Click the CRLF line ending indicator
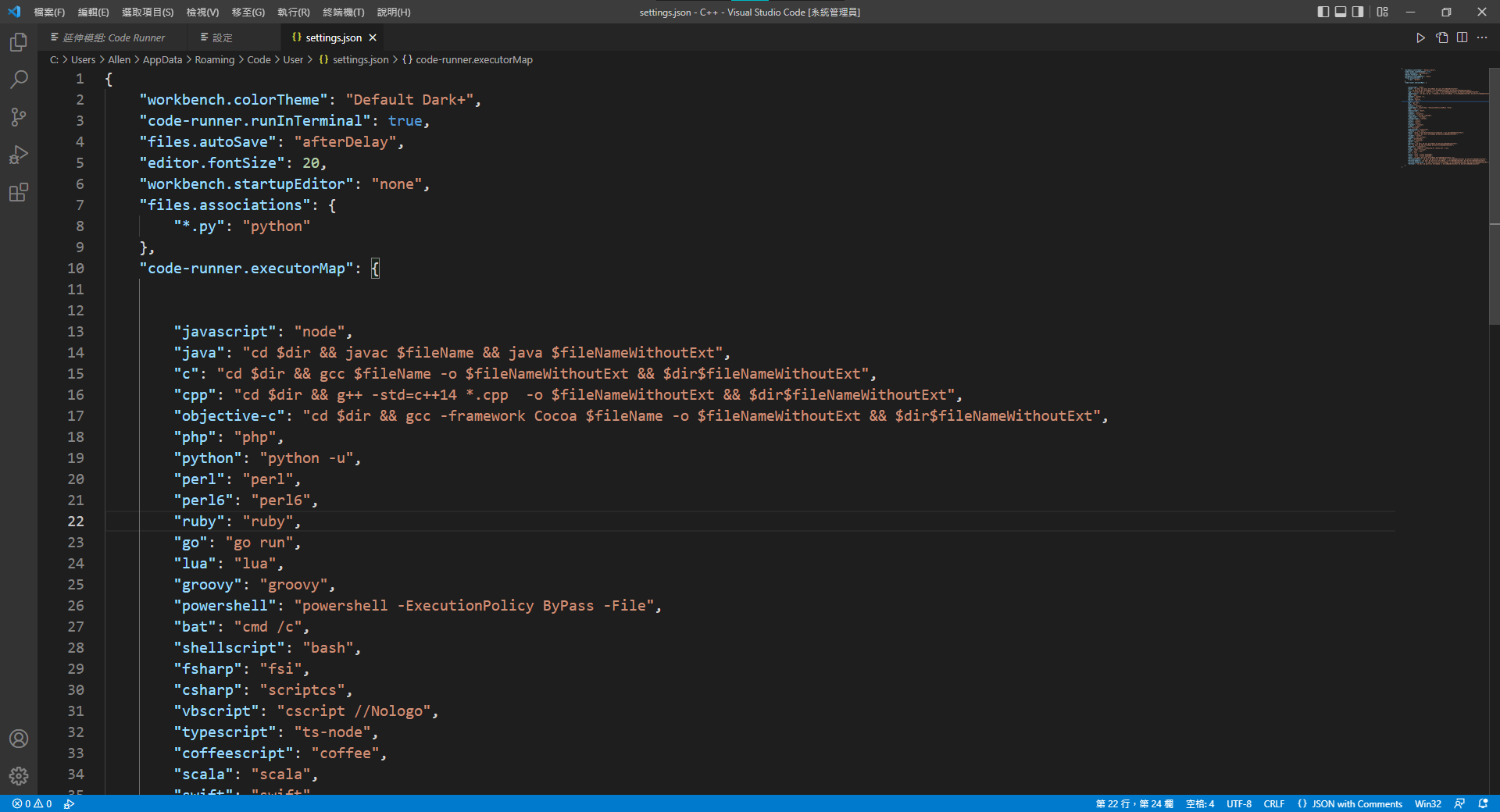The width and height of the screenshot is (1500, 812). (1274, 803)
